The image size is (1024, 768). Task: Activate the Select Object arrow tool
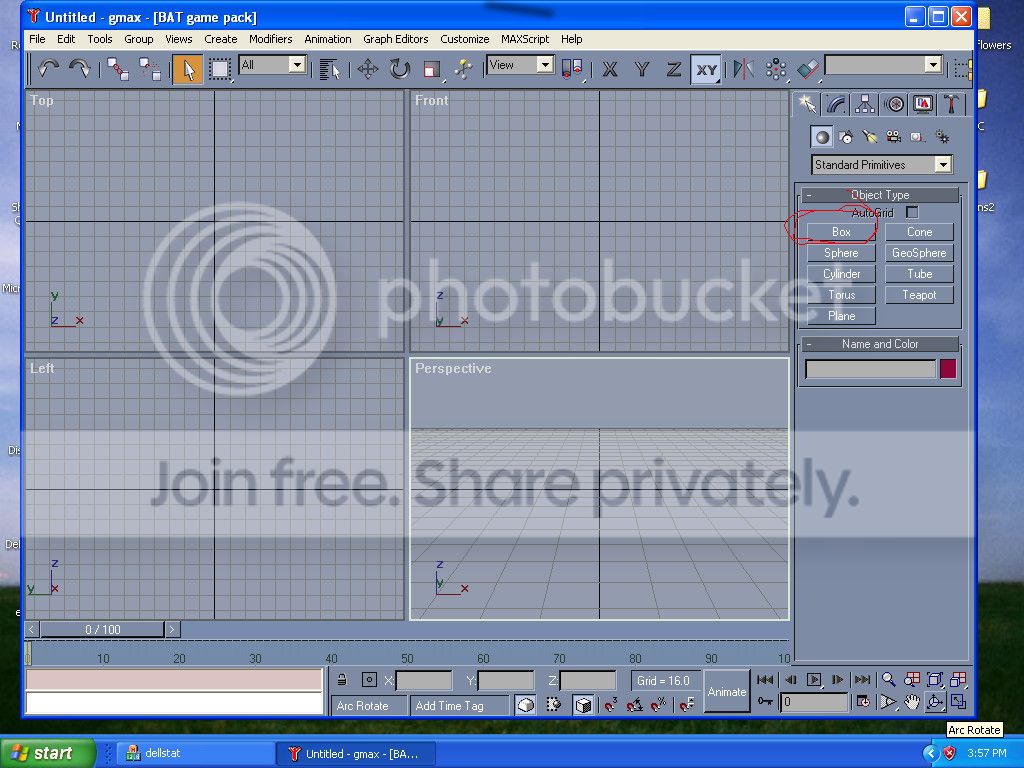pos(188,69)
